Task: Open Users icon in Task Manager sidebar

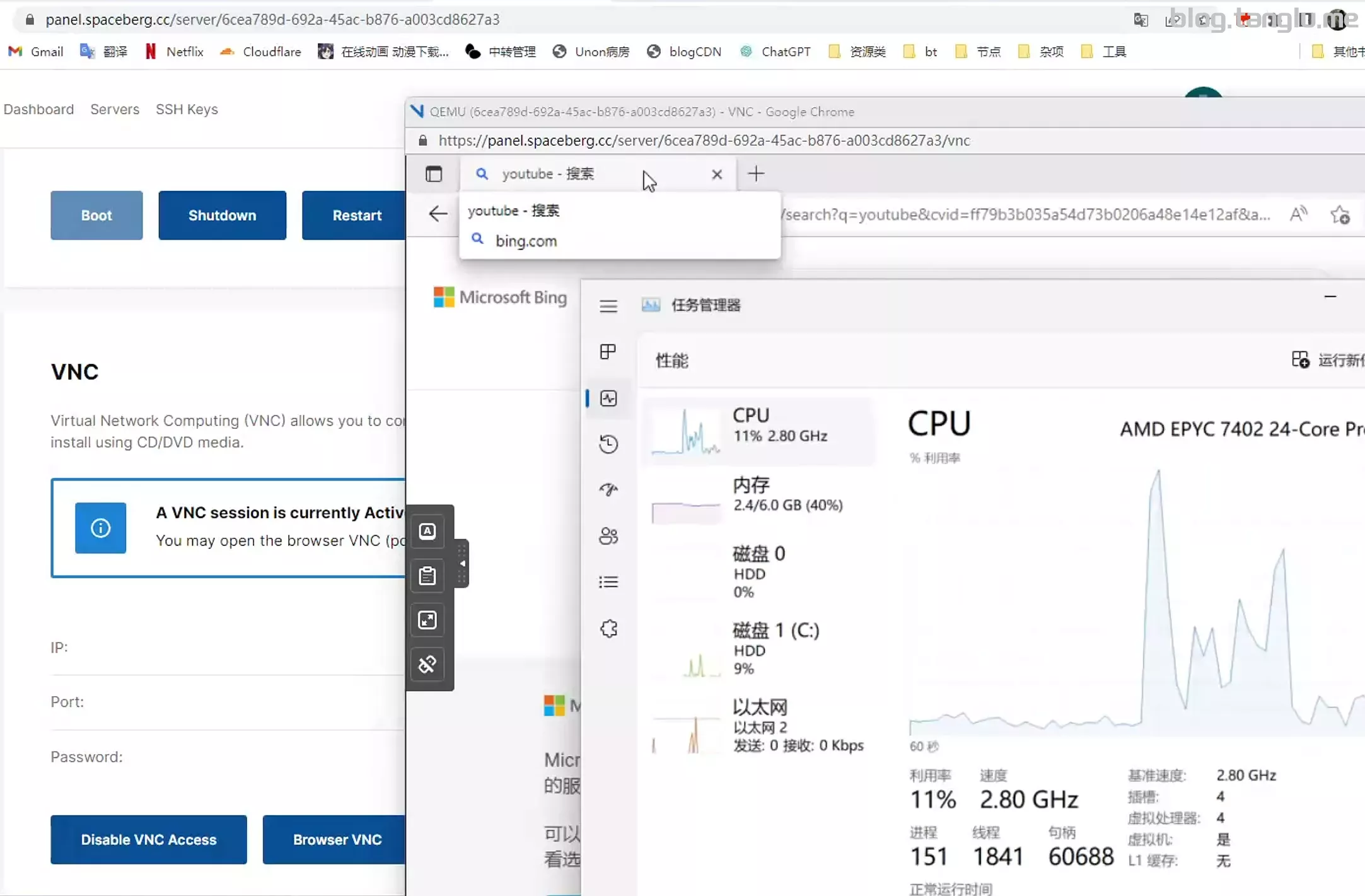Action: (608, 536)
